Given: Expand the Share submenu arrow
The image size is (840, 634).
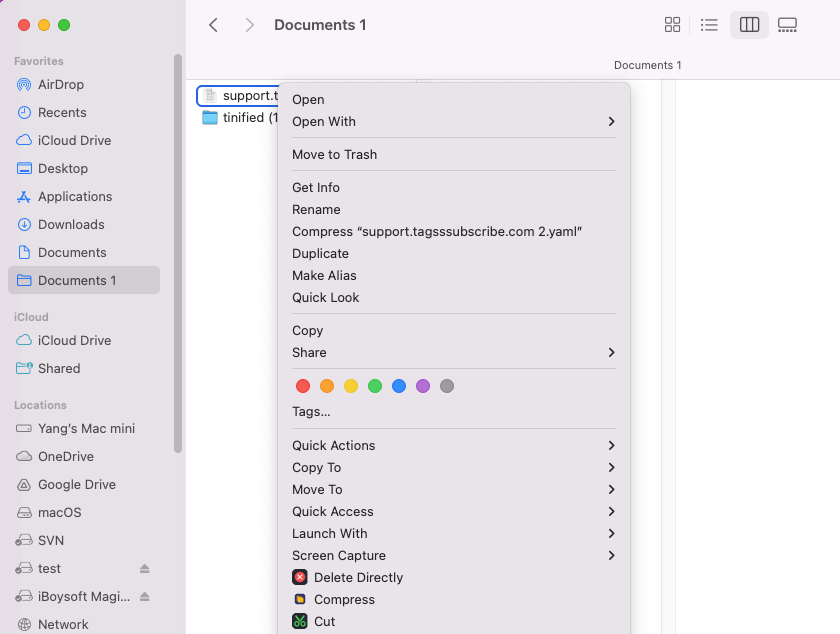Looking at the screenshot, I should pos(611,352).
